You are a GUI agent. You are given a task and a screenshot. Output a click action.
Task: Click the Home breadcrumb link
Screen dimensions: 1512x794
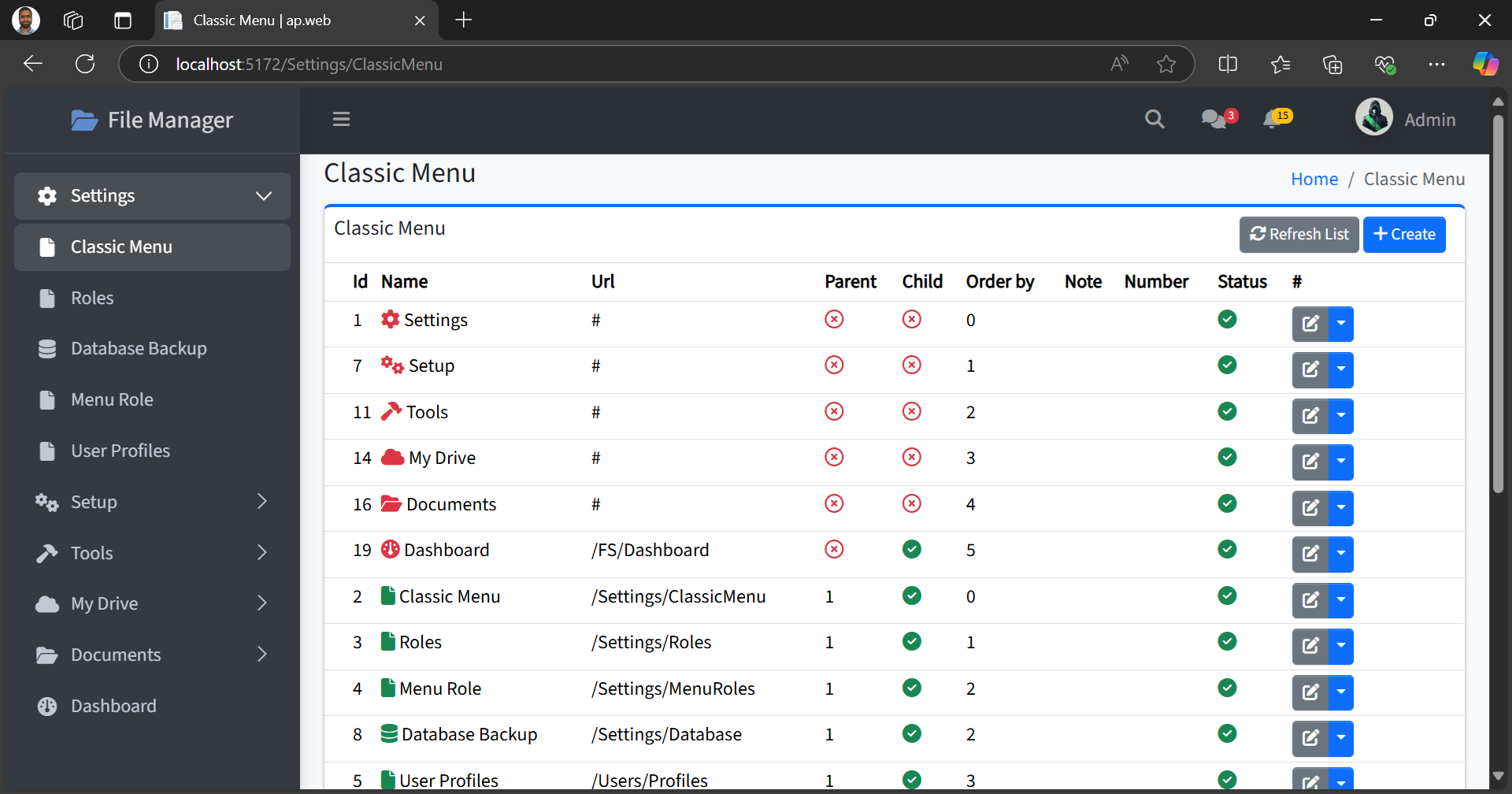1314,180
